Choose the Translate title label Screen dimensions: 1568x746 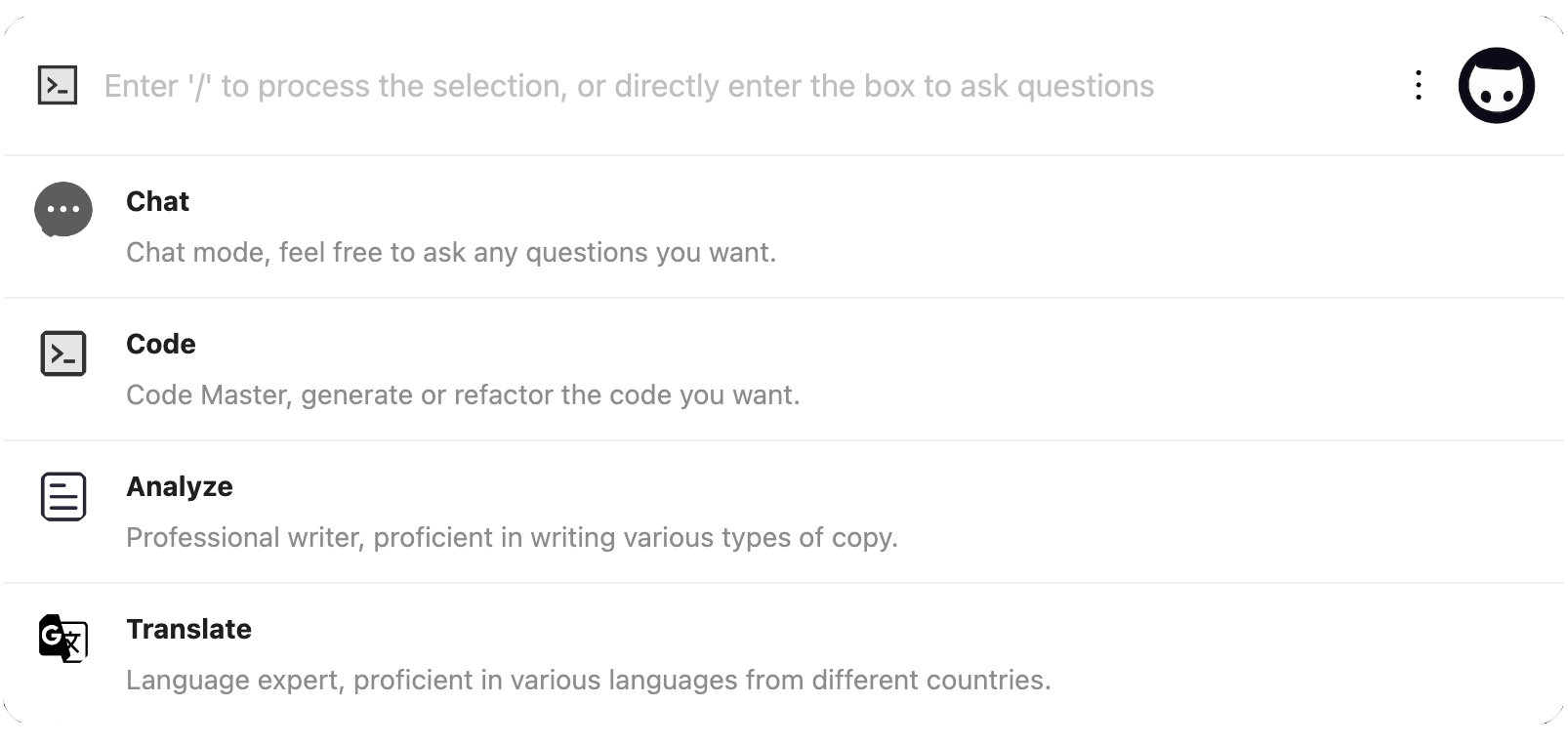point(188,629)
